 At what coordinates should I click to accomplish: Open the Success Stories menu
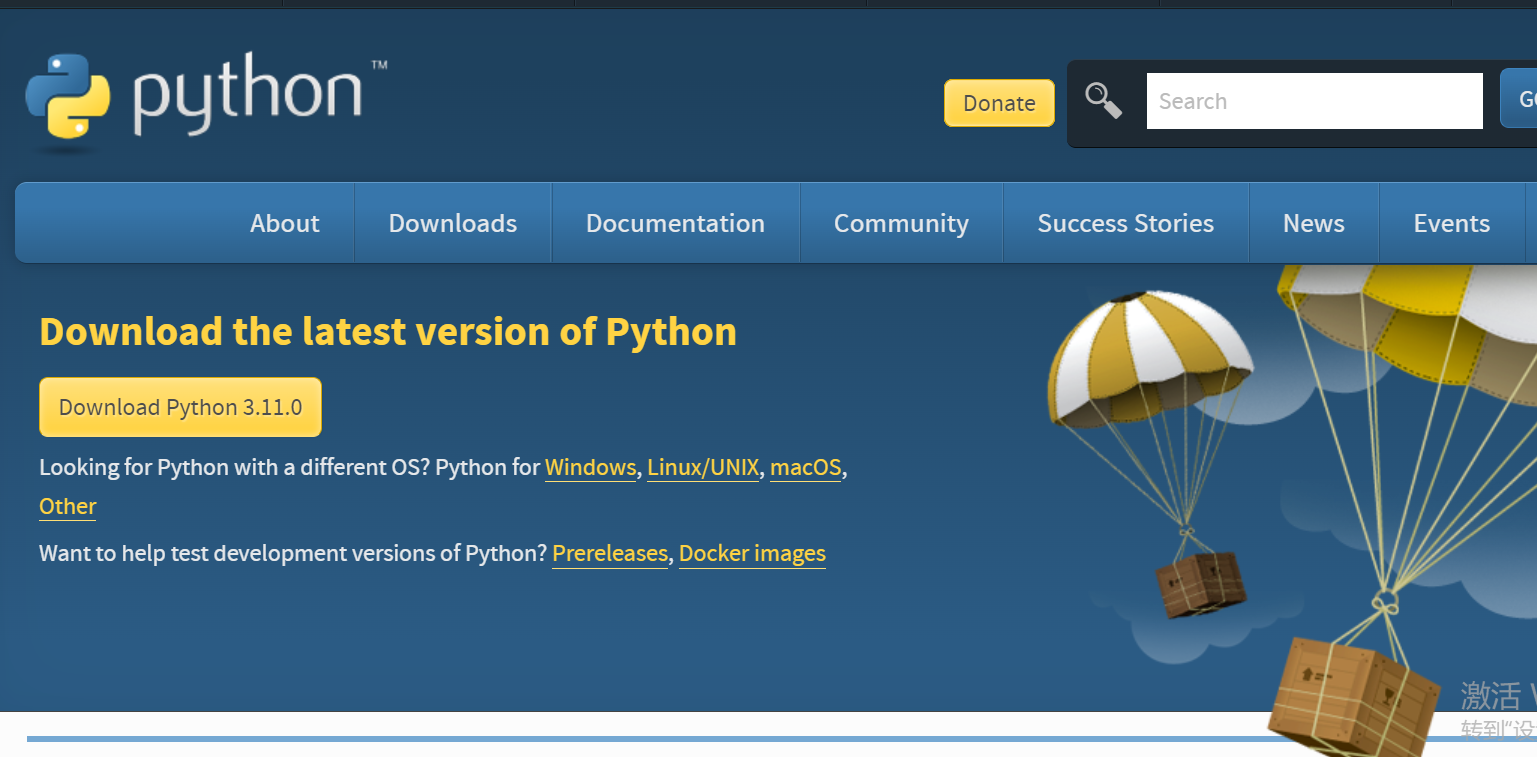click(x=1126, y=223)
